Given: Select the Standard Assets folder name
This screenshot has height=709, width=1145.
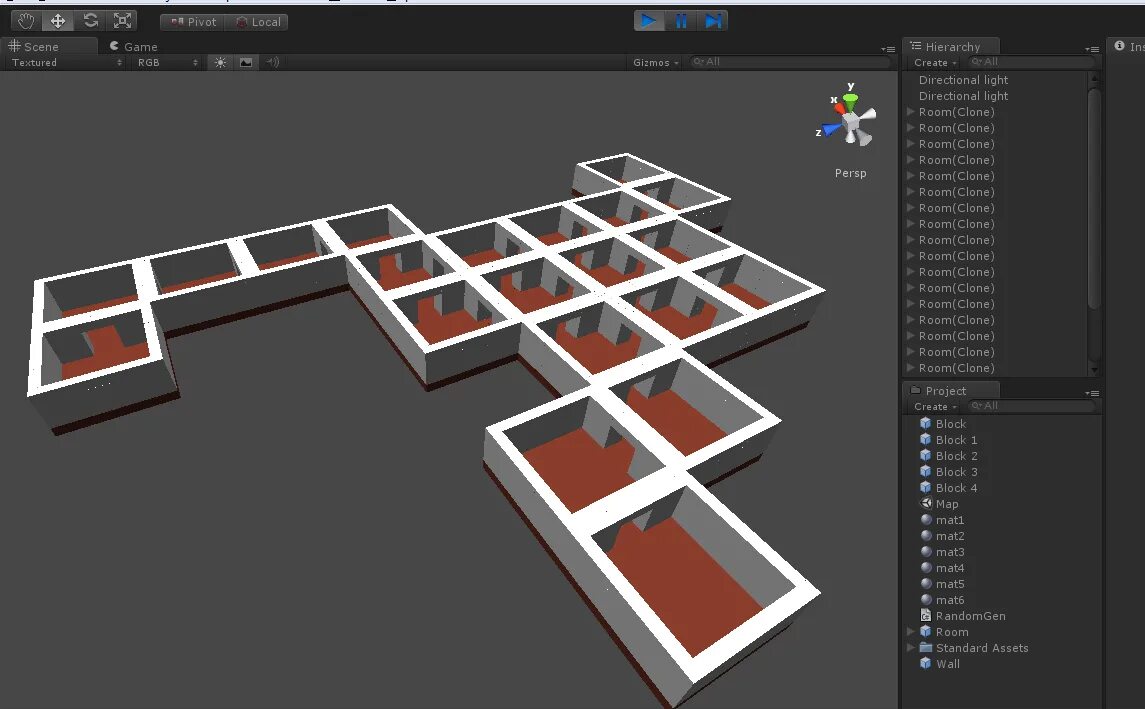Looking at the screenshot, I should tap(982, 648).
